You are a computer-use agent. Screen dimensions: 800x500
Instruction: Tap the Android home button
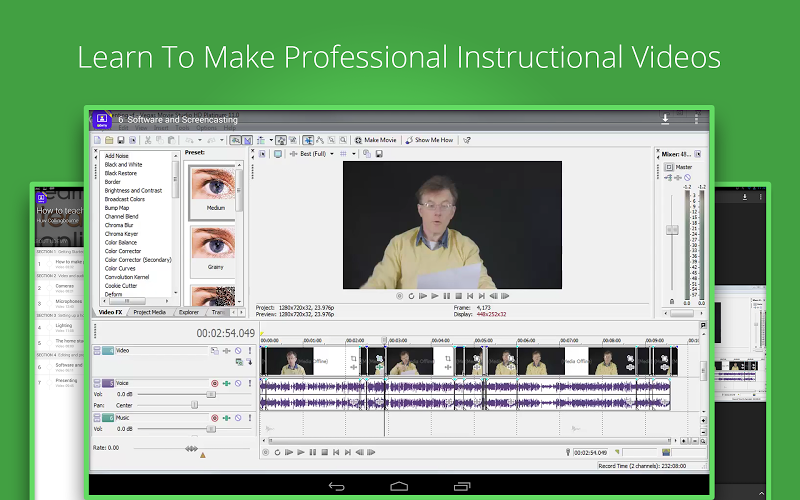click(399, 486)
